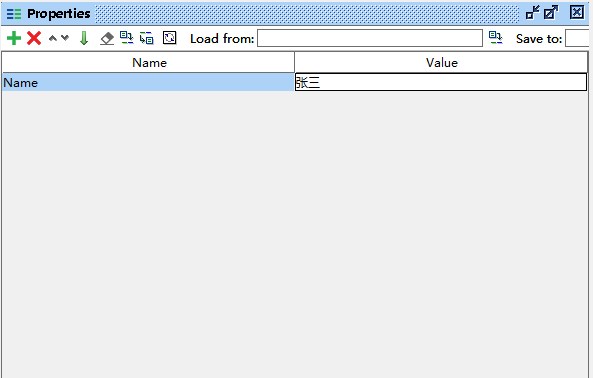Click icon right of Load from field
The image size is (593, 378).
(x=495, y=38)
